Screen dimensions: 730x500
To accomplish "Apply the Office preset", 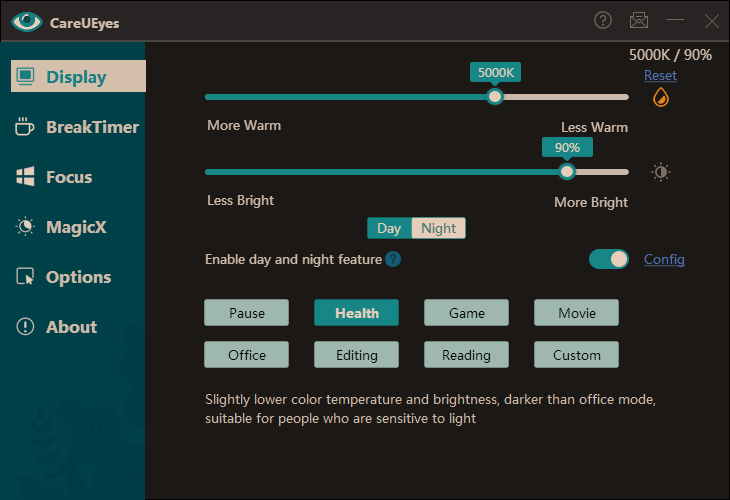I will tap(246, 355).
